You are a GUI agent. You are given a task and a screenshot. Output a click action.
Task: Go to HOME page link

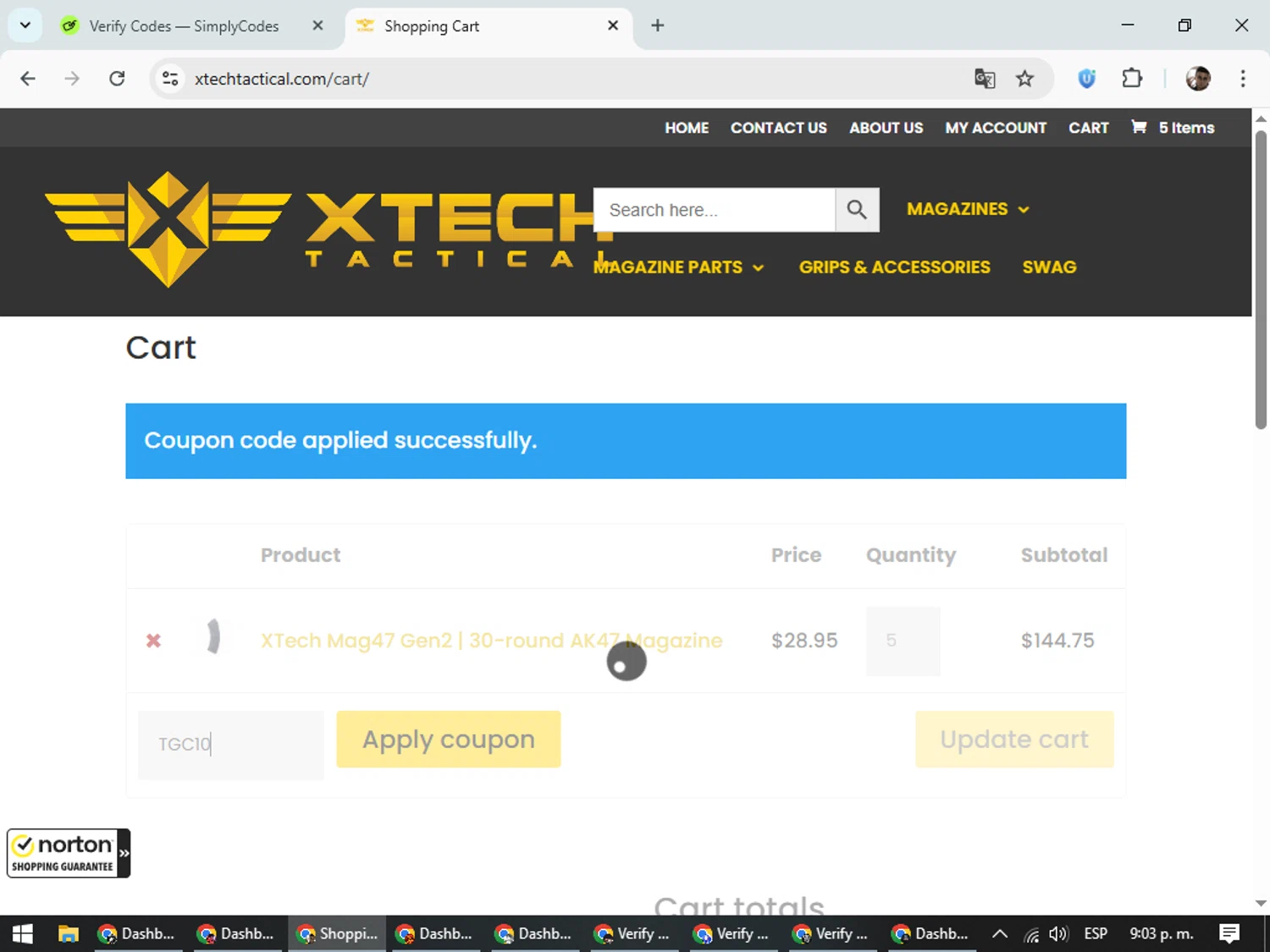687,128
